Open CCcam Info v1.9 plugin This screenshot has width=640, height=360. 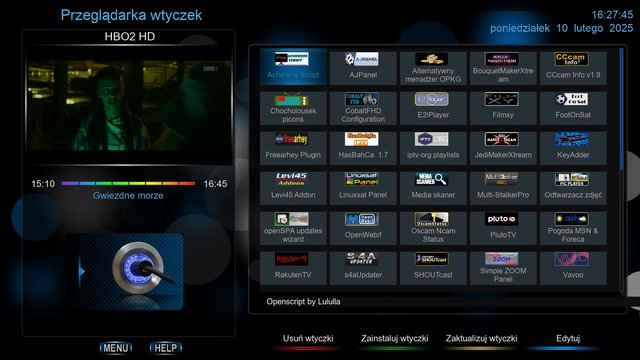(x=573, y=67)
